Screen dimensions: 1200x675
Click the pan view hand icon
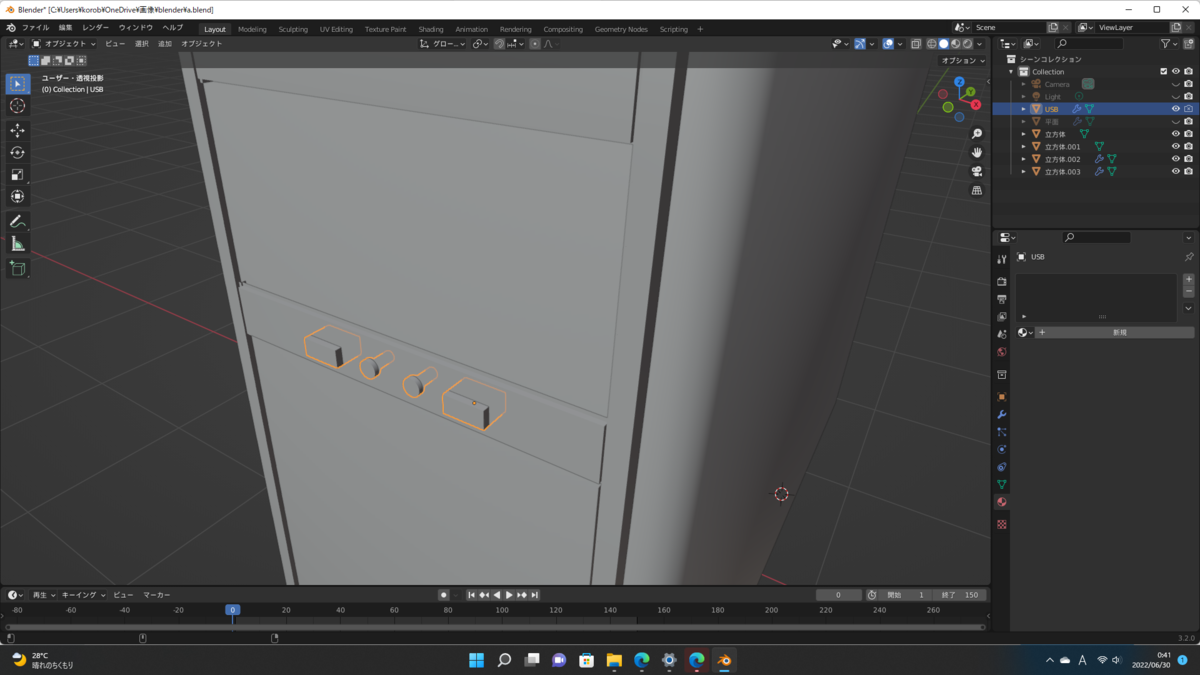click(977, 152)
